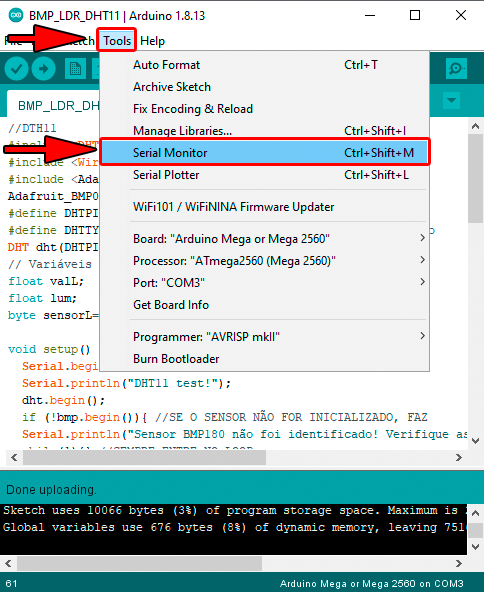Close the Arduino IDE window
484x592 pixels.
(461, 15)
